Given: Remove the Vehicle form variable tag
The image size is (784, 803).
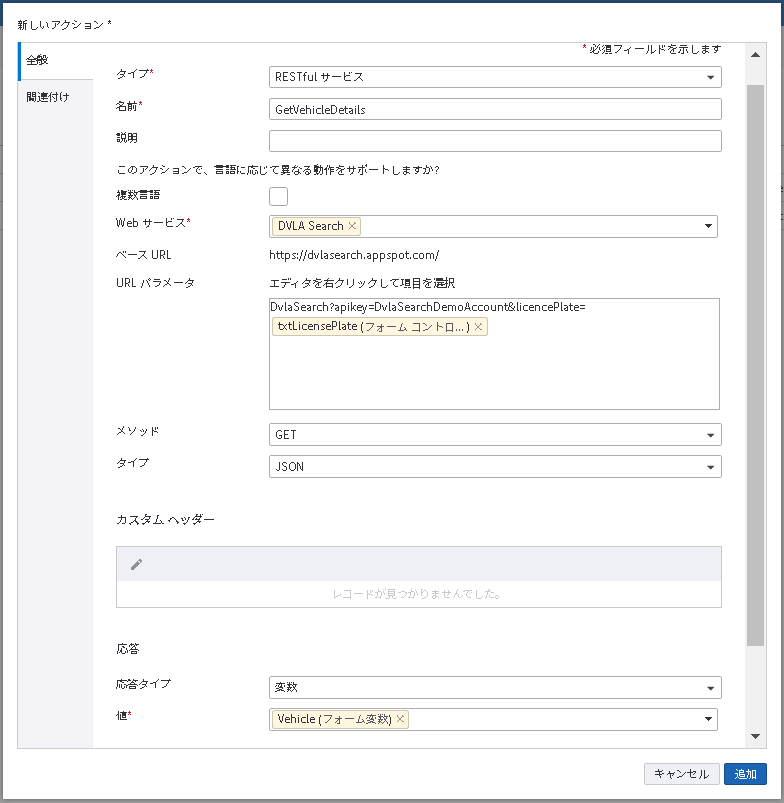Looking at the screenshot, I should pyautogui.click(x=400, y=719).
